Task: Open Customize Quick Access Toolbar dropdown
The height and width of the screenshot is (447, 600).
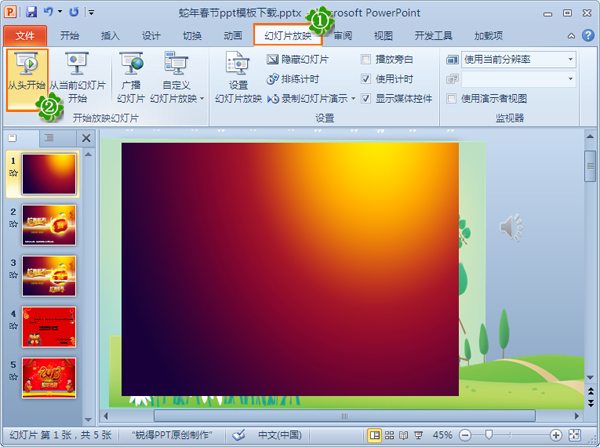Action: (x=91, y=13)
